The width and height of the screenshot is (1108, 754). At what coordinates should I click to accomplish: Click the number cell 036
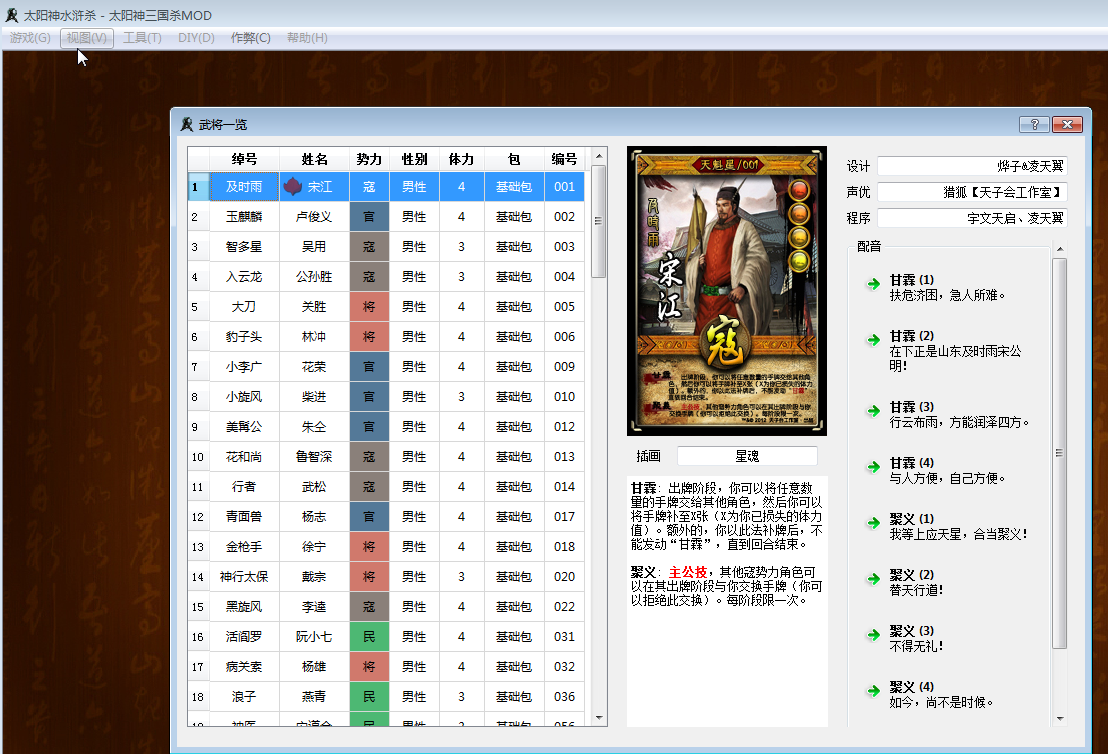click(565, 697)
